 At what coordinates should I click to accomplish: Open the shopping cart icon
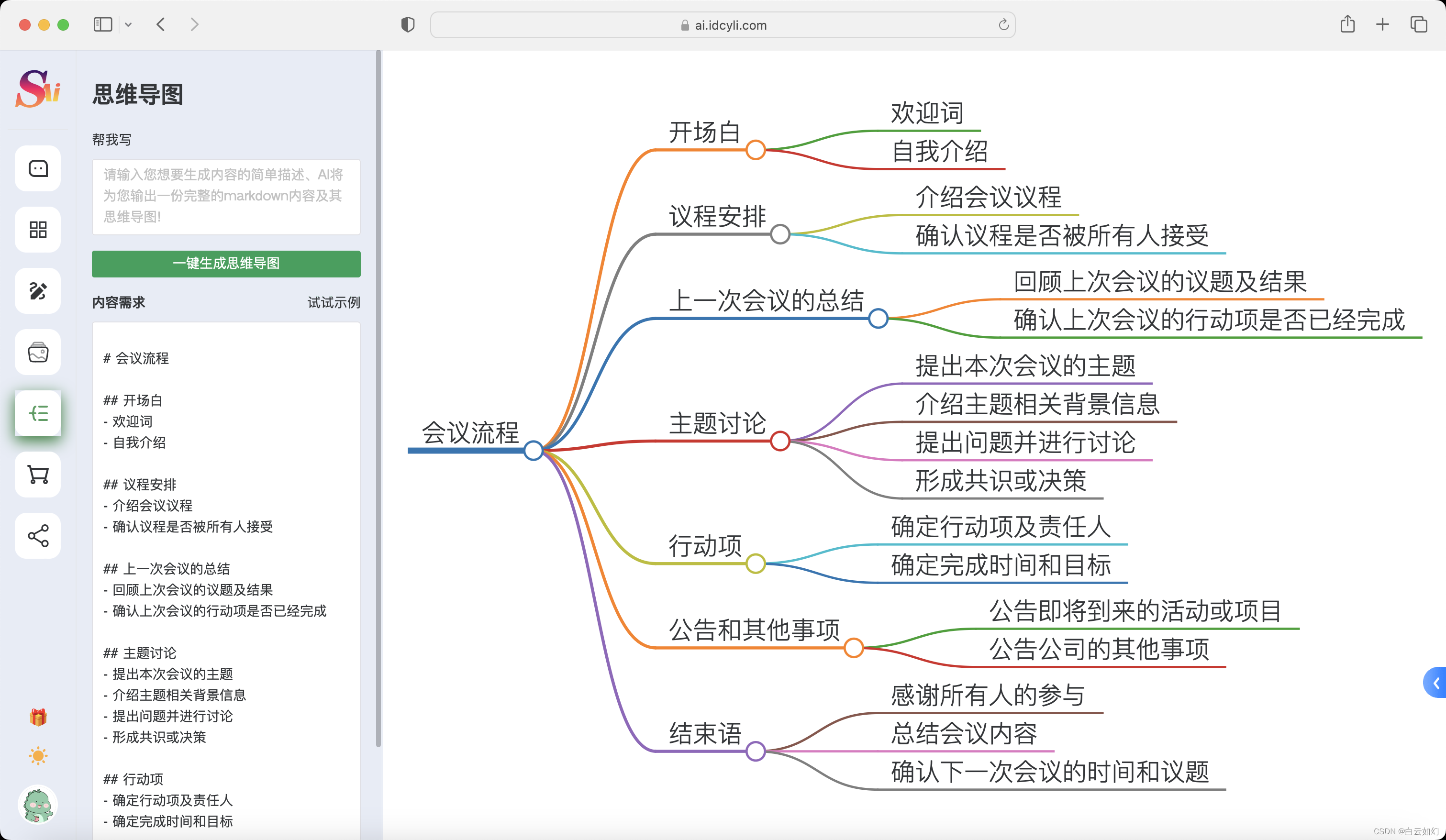pos(38,475)
